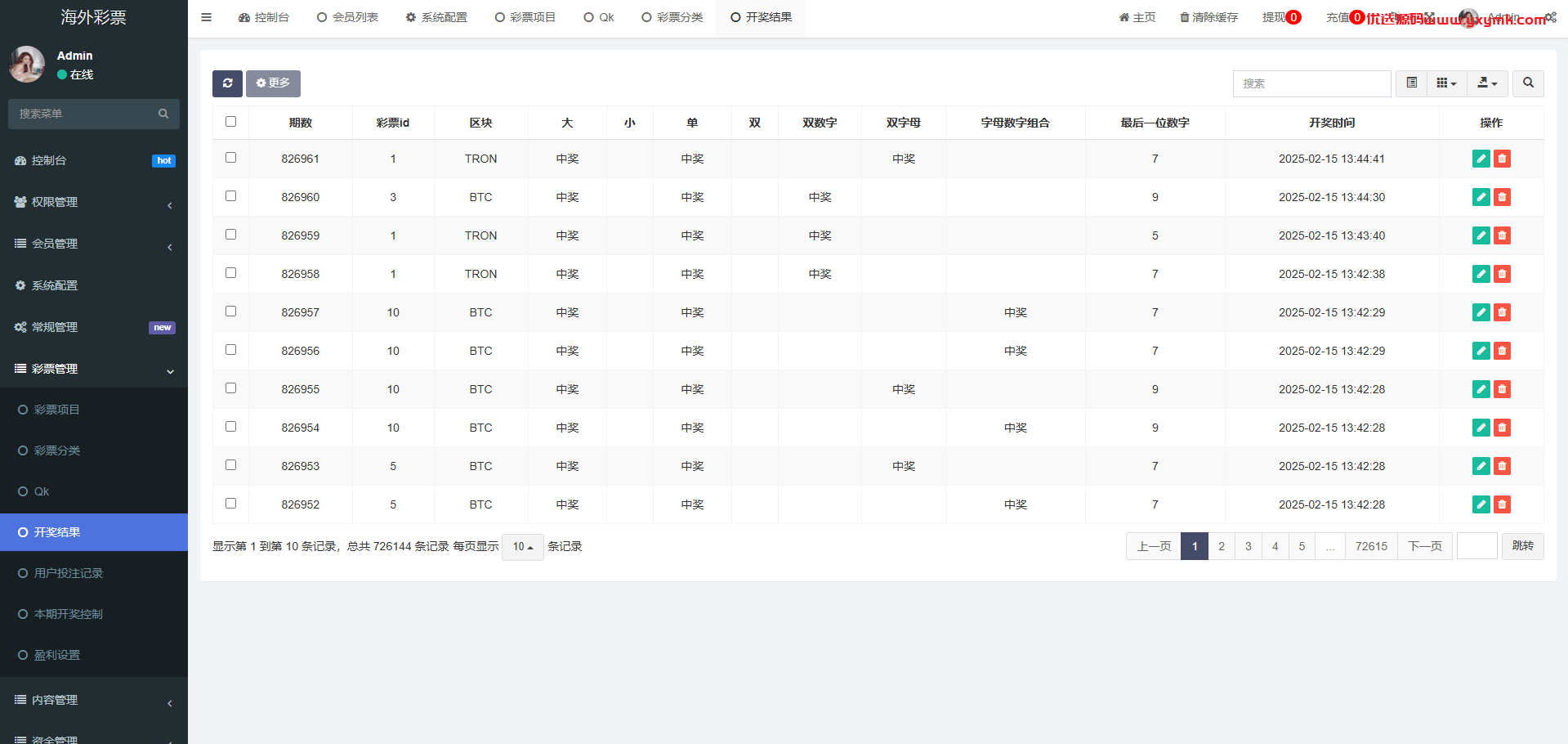Open the columns visibility dropdown
This screenshot has width=1568, height=744.
1446,83
